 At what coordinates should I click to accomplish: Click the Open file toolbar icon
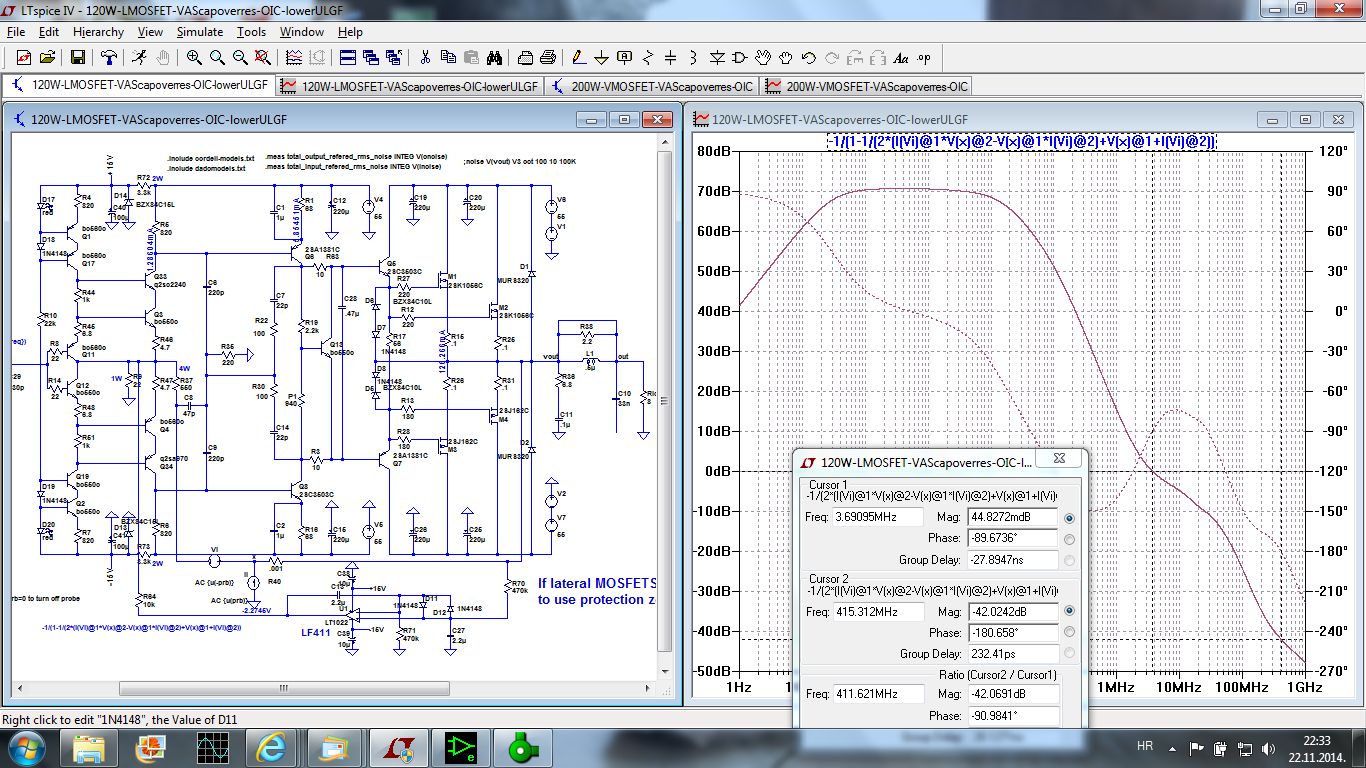click(x=46, y=57)
